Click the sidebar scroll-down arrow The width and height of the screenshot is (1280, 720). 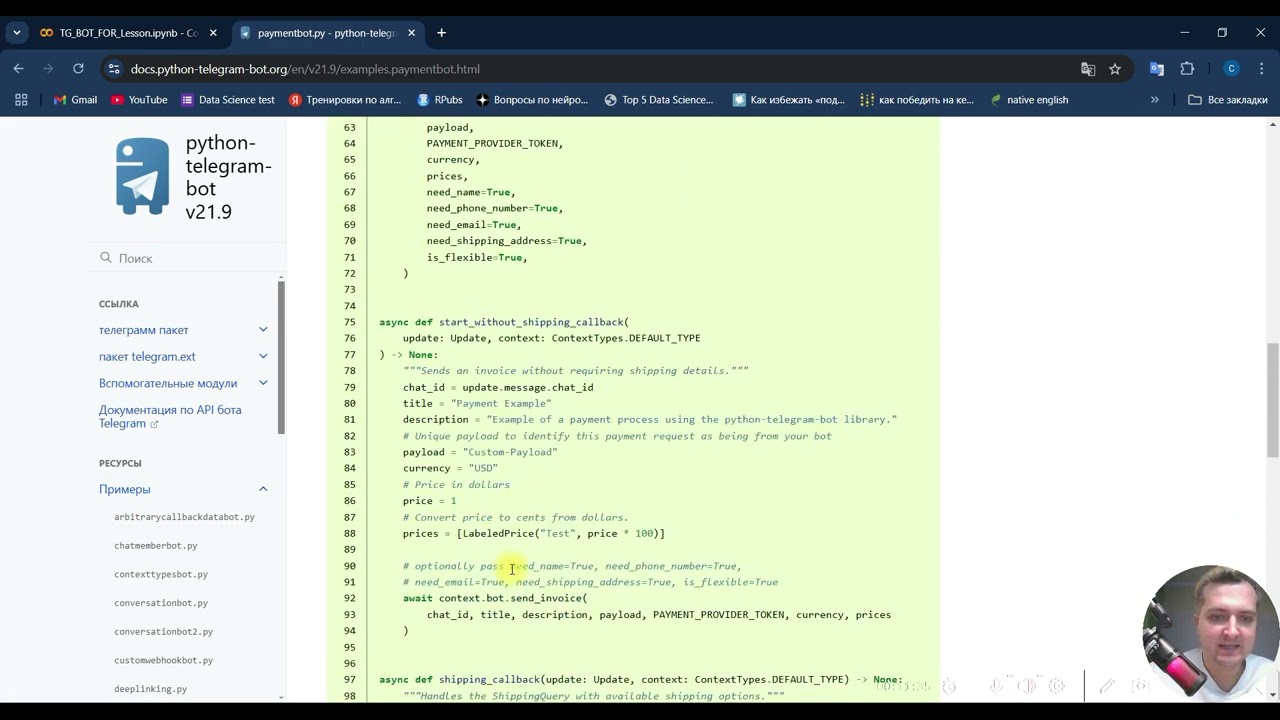point(281,697)
